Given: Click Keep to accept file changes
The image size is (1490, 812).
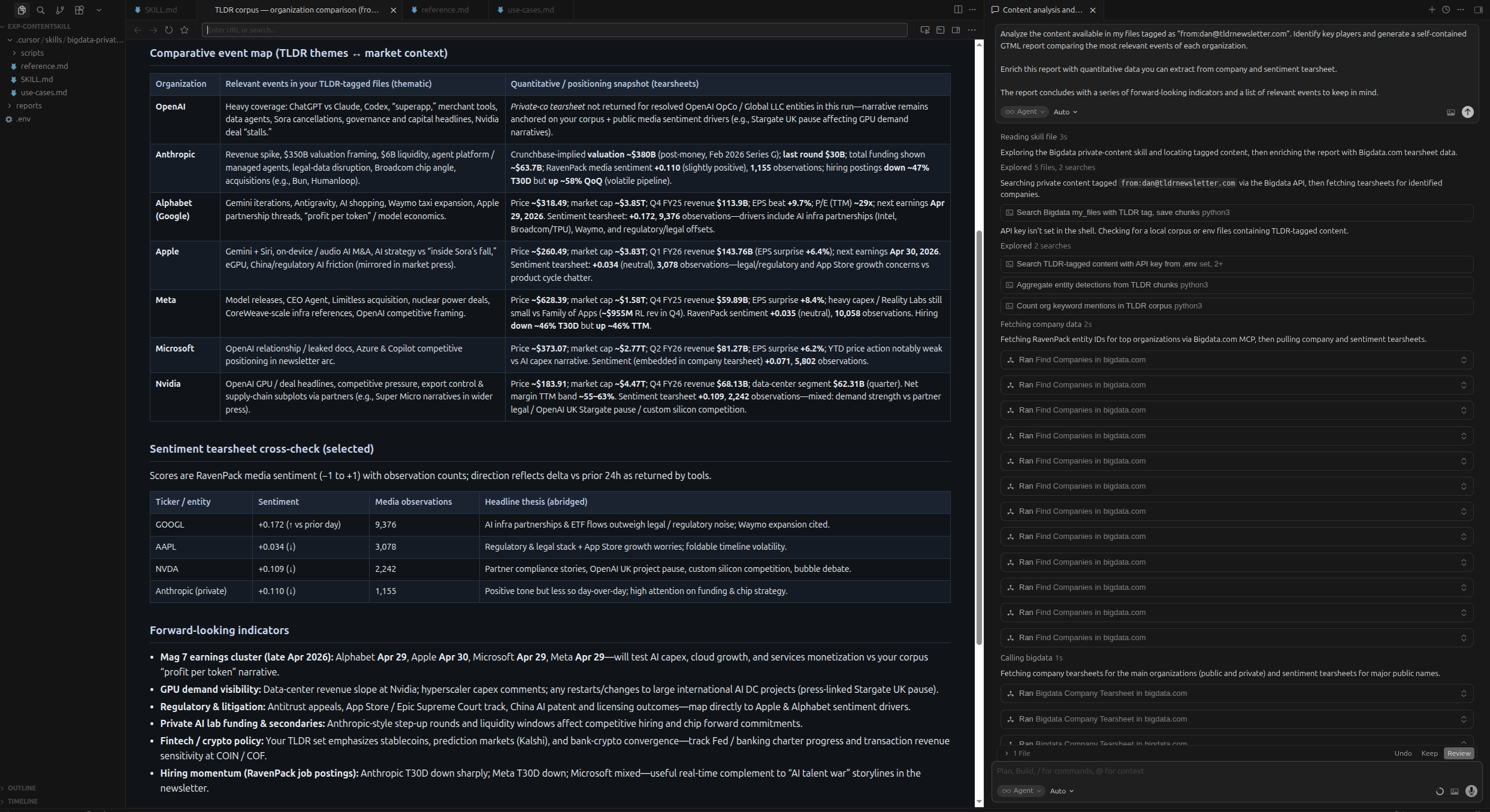Looking at the screenshot, I should point(1429,753).
